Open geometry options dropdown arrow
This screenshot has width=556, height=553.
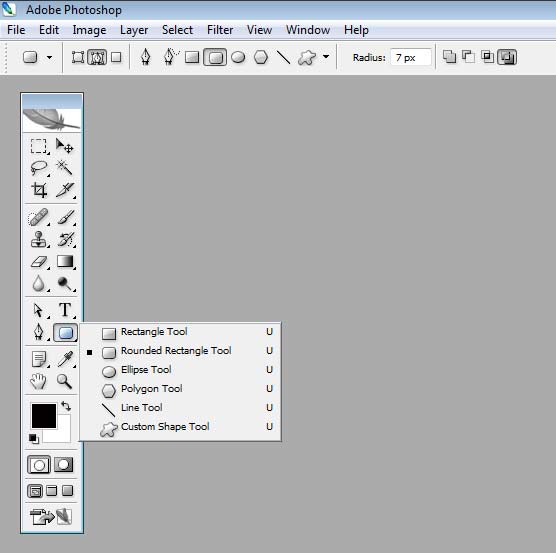(x=326, y=56)
